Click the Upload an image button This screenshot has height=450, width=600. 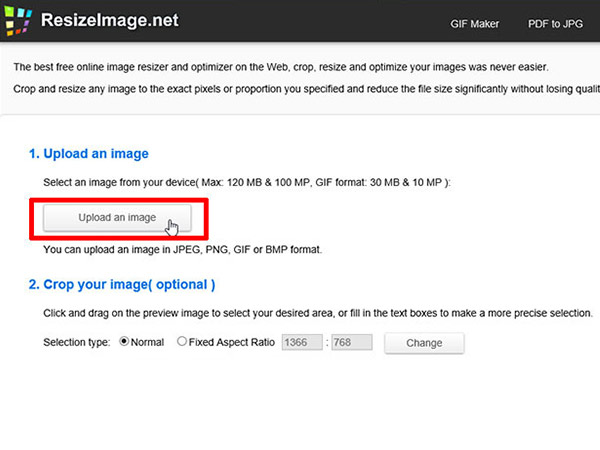pos(117,218)
